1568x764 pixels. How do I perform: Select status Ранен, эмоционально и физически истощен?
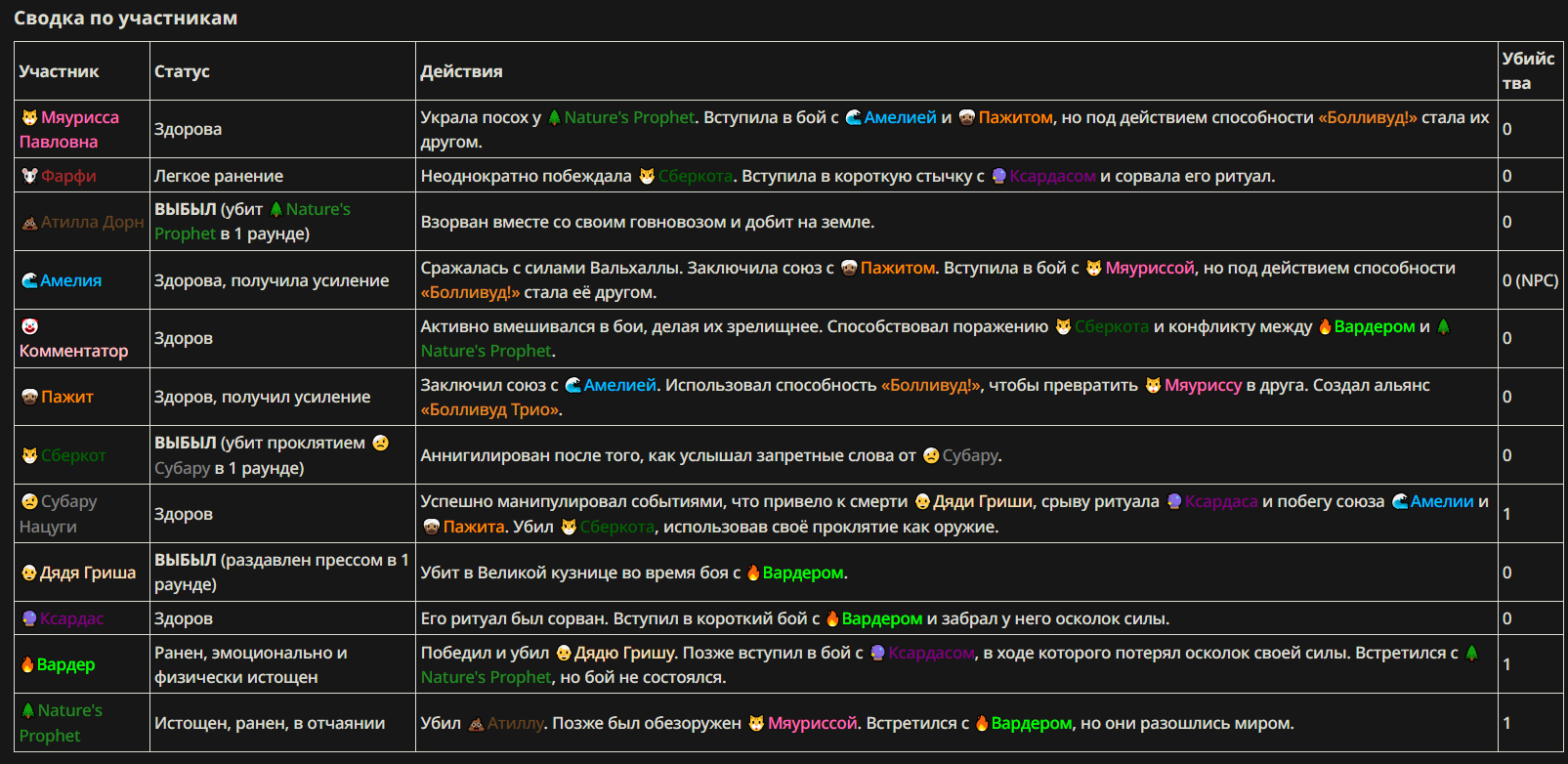click(x=251, y=664)
